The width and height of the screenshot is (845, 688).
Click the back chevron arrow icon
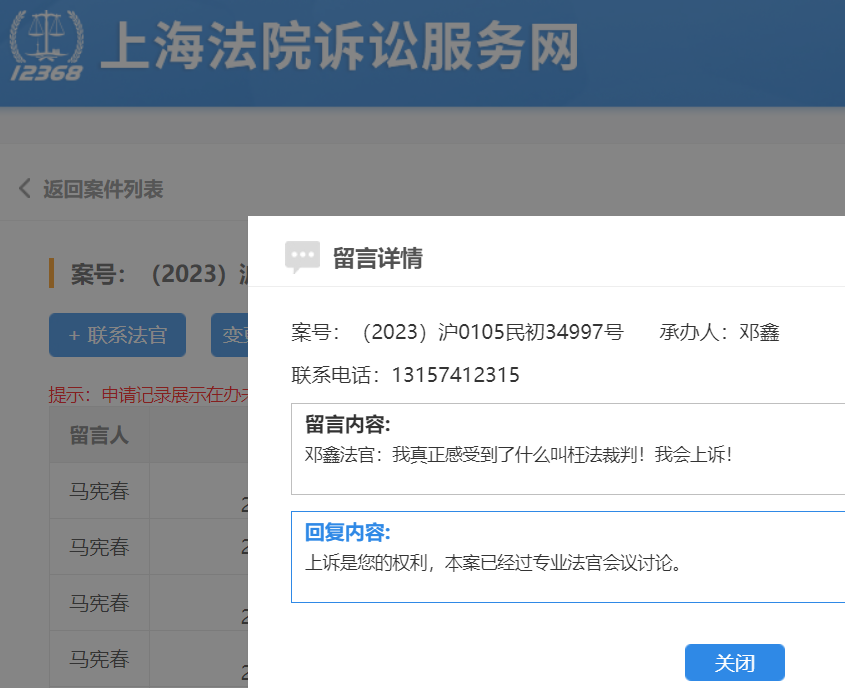click(25, 188)
